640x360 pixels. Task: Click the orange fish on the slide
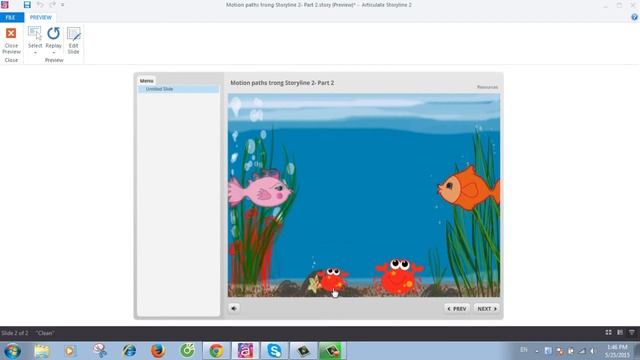click(469, 188)
